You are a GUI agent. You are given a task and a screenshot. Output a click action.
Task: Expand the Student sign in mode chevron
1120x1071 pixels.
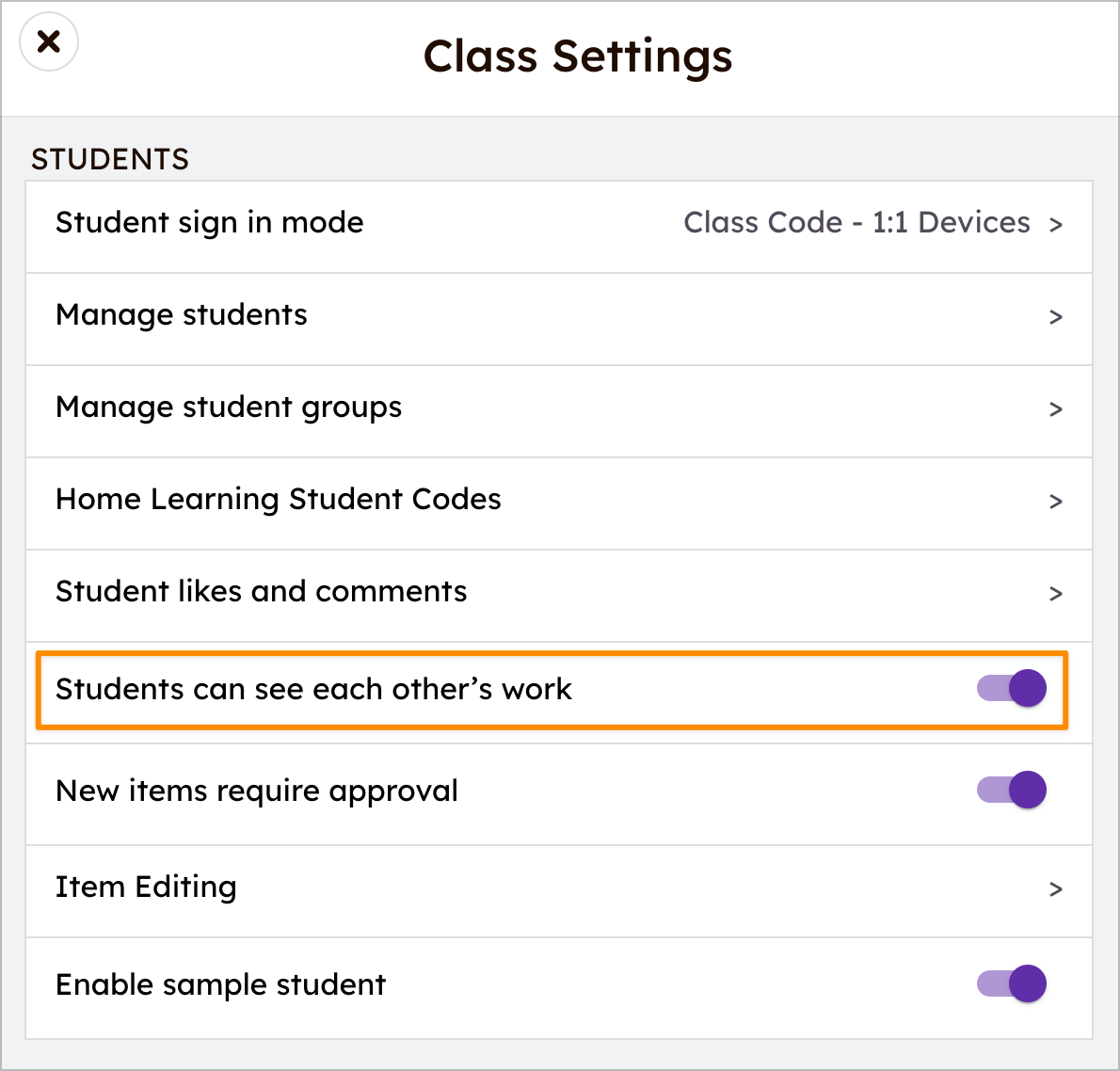1056,225
